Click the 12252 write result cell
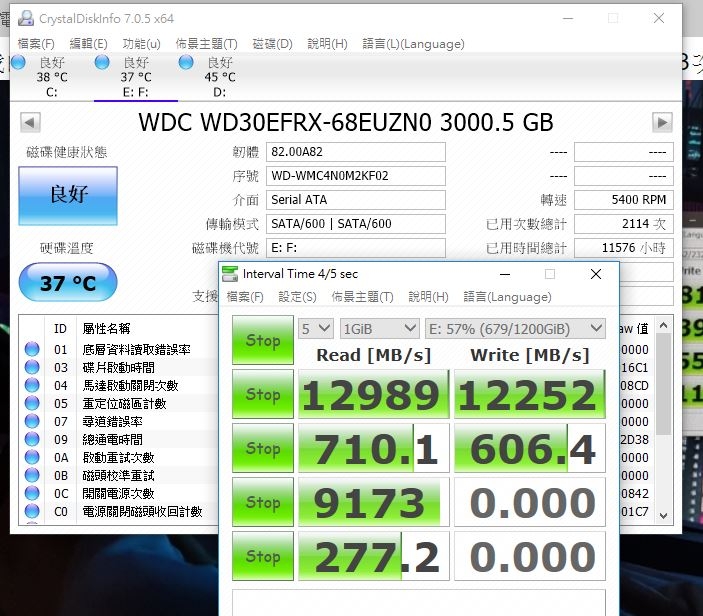 pyautogui.click(x=530, y=394)
